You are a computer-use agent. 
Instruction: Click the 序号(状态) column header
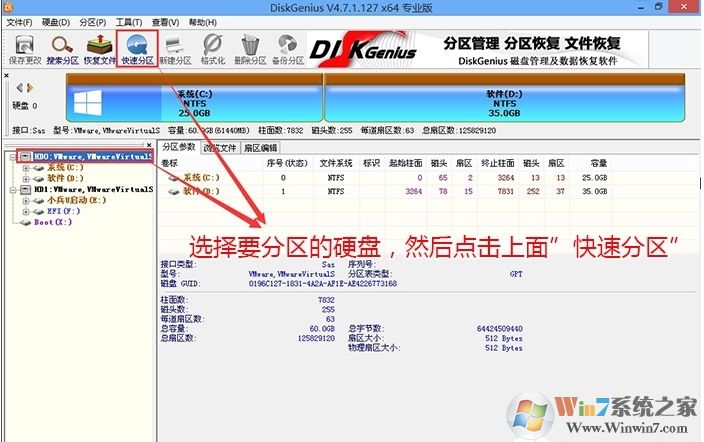pyautogui.click(x=286, y=163)
